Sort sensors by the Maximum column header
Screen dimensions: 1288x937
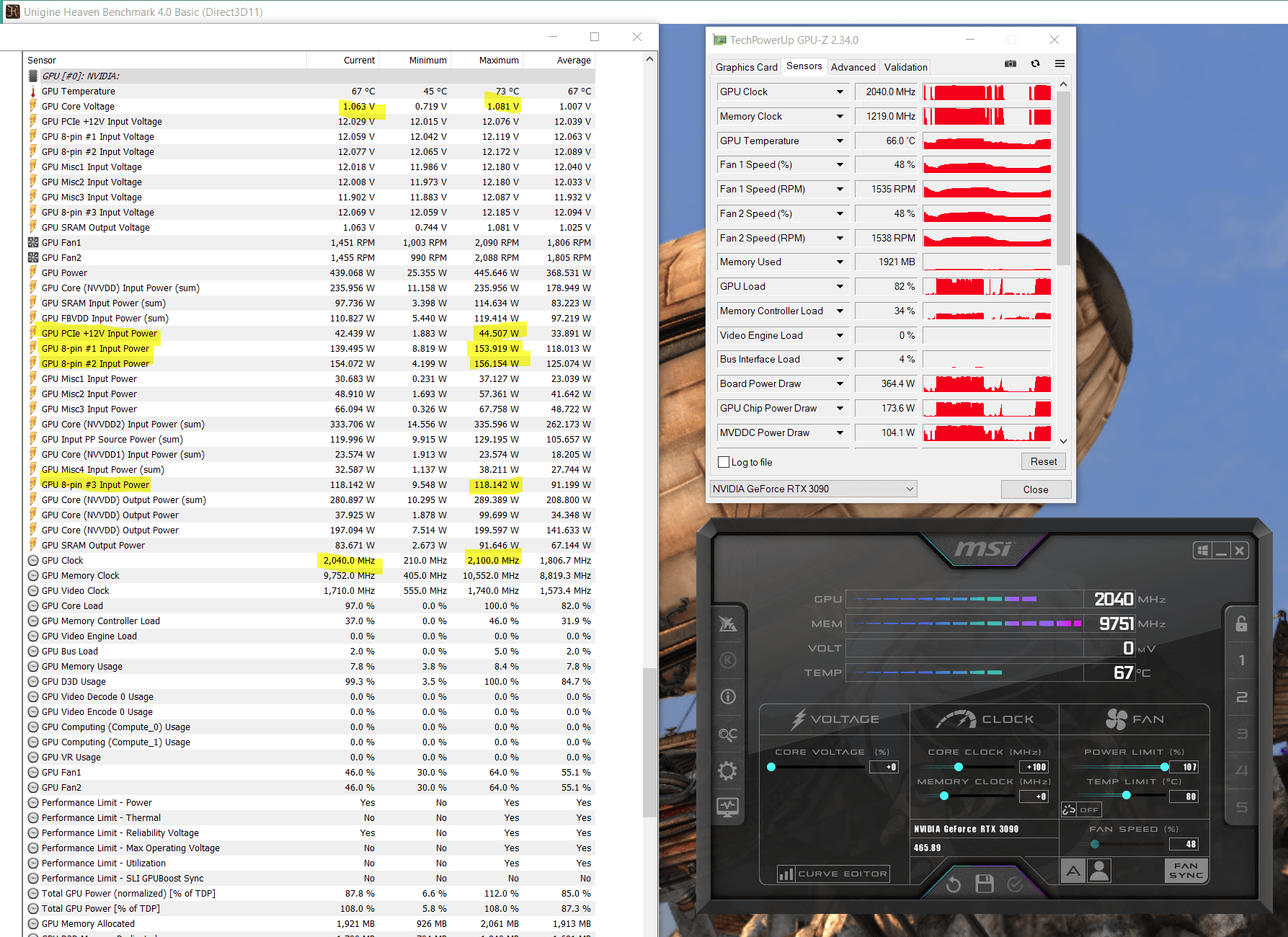487,61
